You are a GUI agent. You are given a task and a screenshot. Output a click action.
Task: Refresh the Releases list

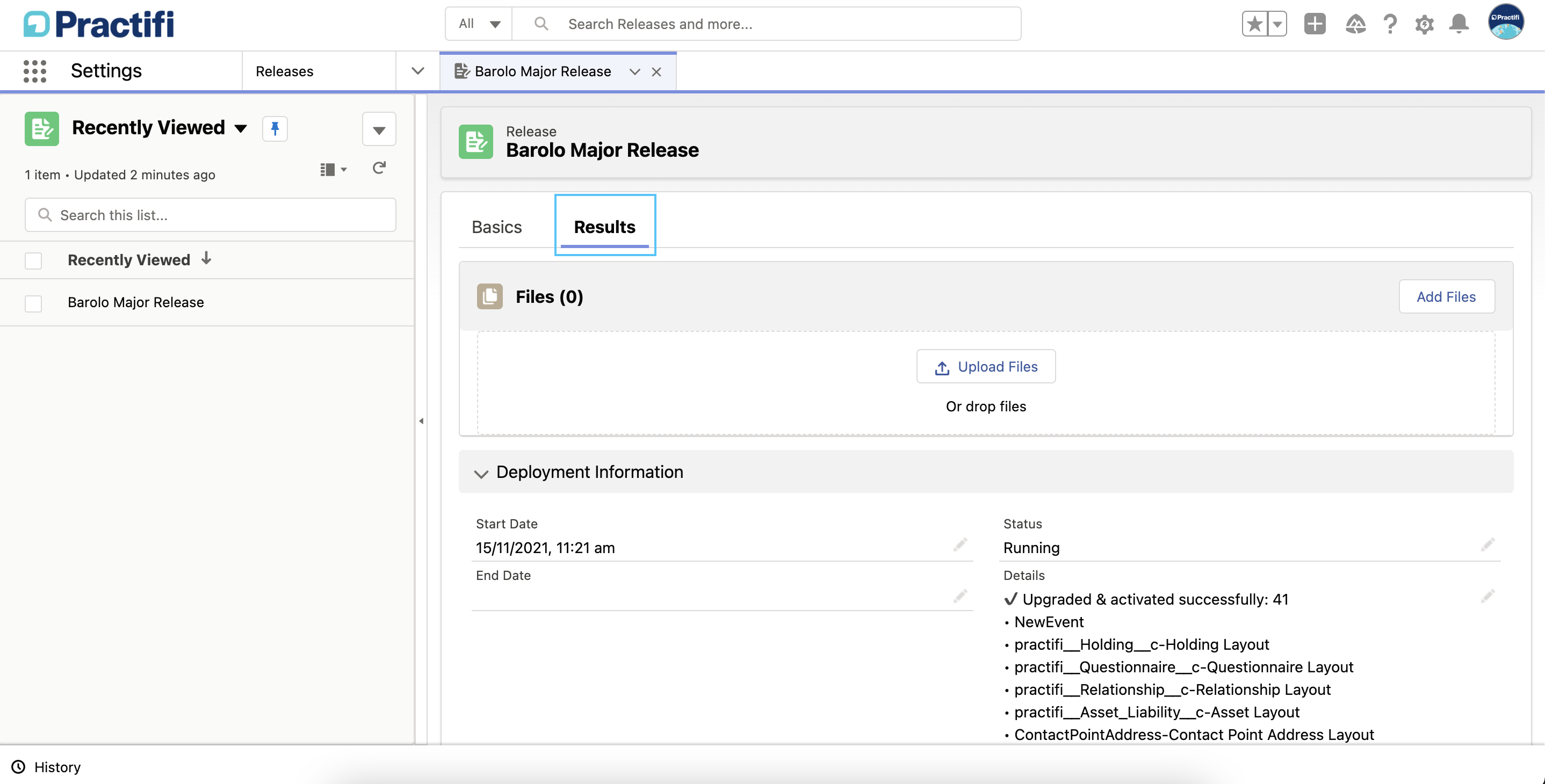click(378, 168)
